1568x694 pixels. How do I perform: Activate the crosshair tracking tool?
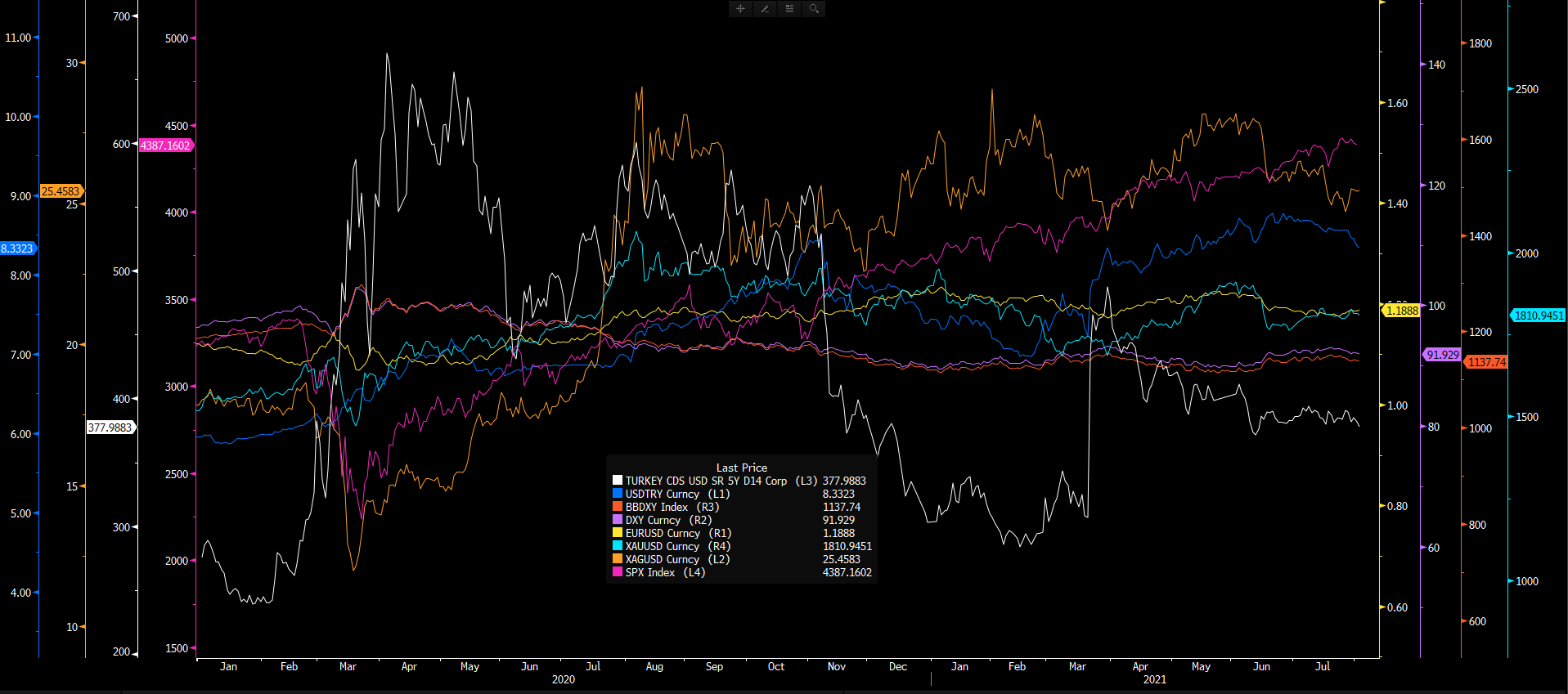pos(740,9)
